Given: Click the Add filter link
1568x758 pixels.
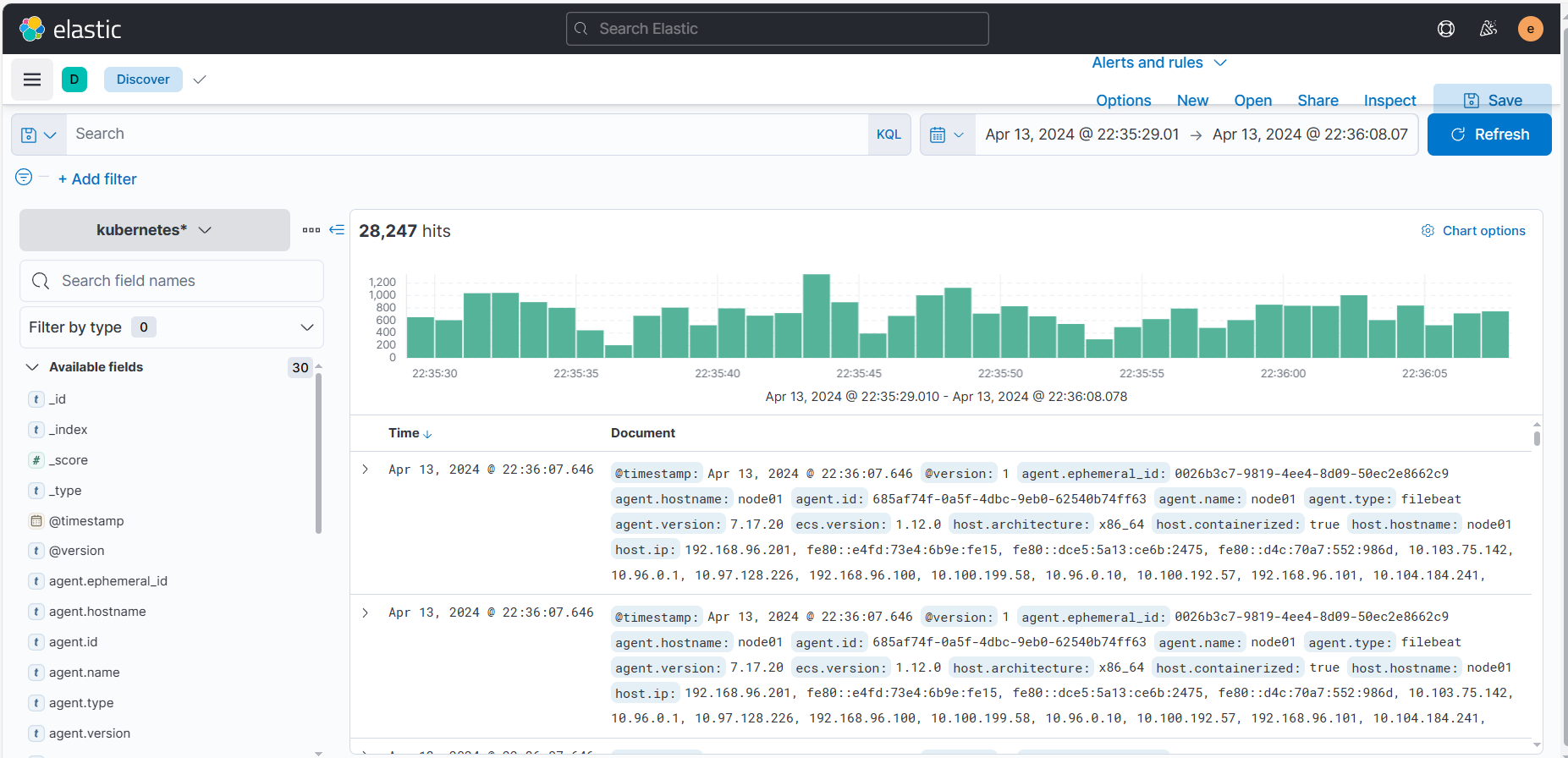Looking at the screenshot, I should [x=97, y=179].
